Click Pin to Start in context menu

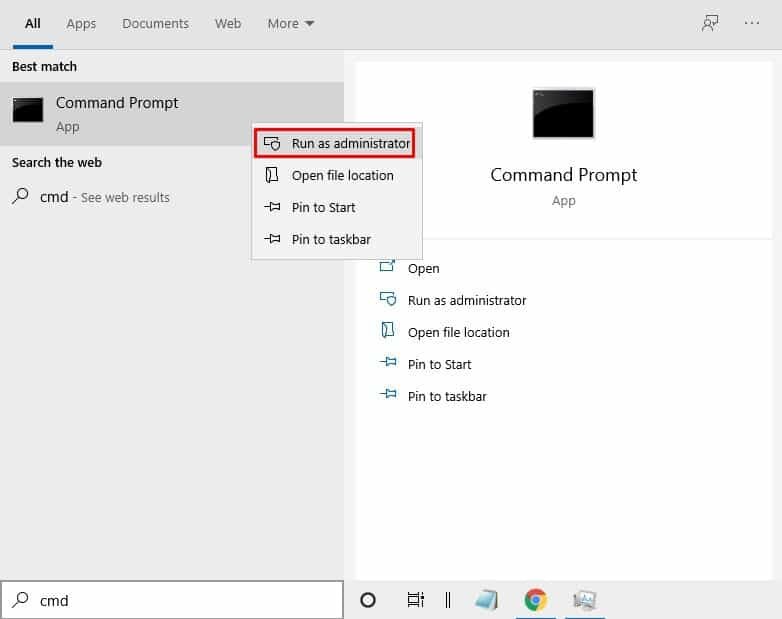click(337, 207)
